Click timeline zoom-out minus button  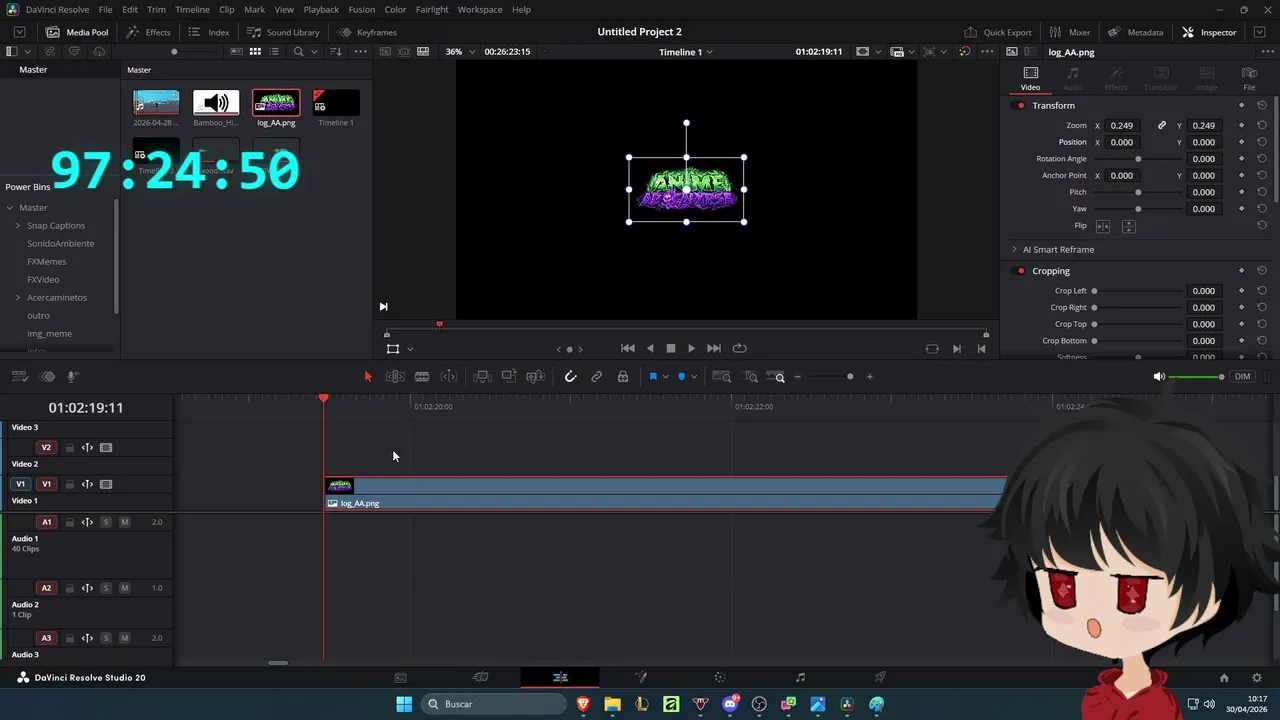(x=797, y=377)
